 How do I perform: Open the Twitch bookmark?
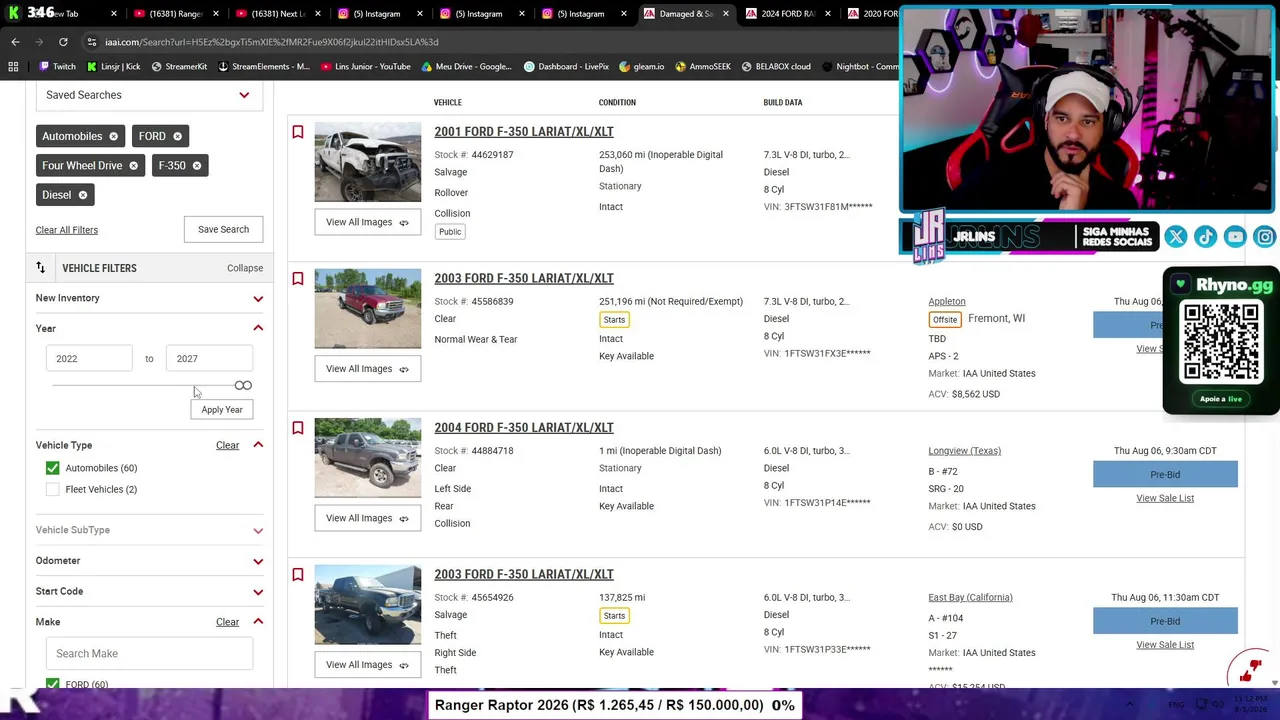(57, 67)
